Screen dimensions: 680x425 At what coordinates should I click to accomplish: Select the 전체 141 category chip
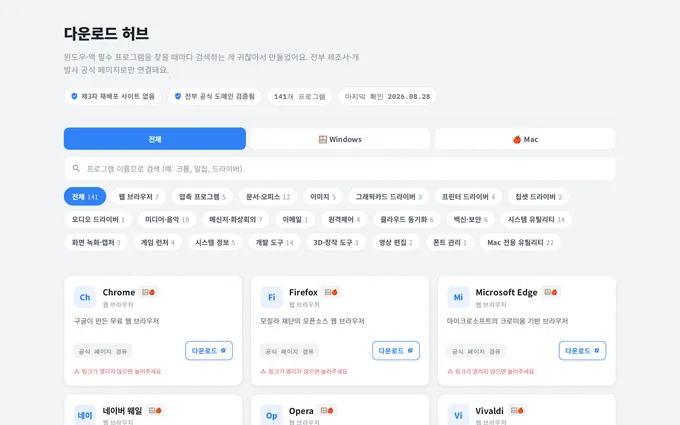coord(85,196)
